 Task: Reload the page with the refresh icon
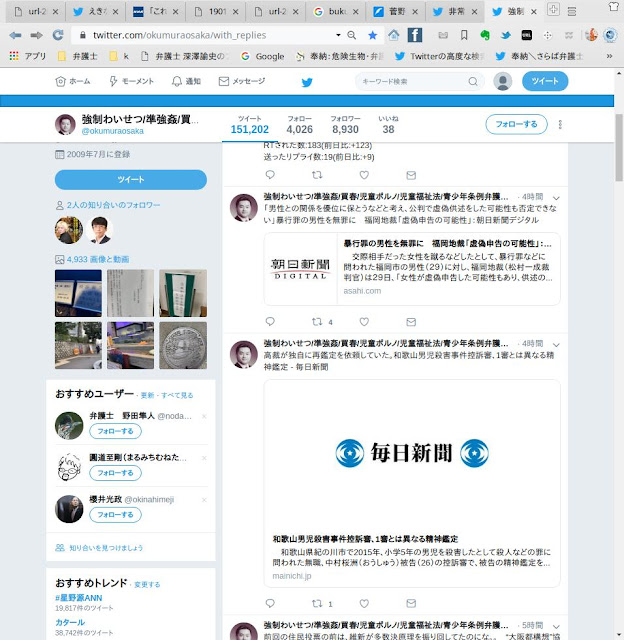click(x=58, y=35)
